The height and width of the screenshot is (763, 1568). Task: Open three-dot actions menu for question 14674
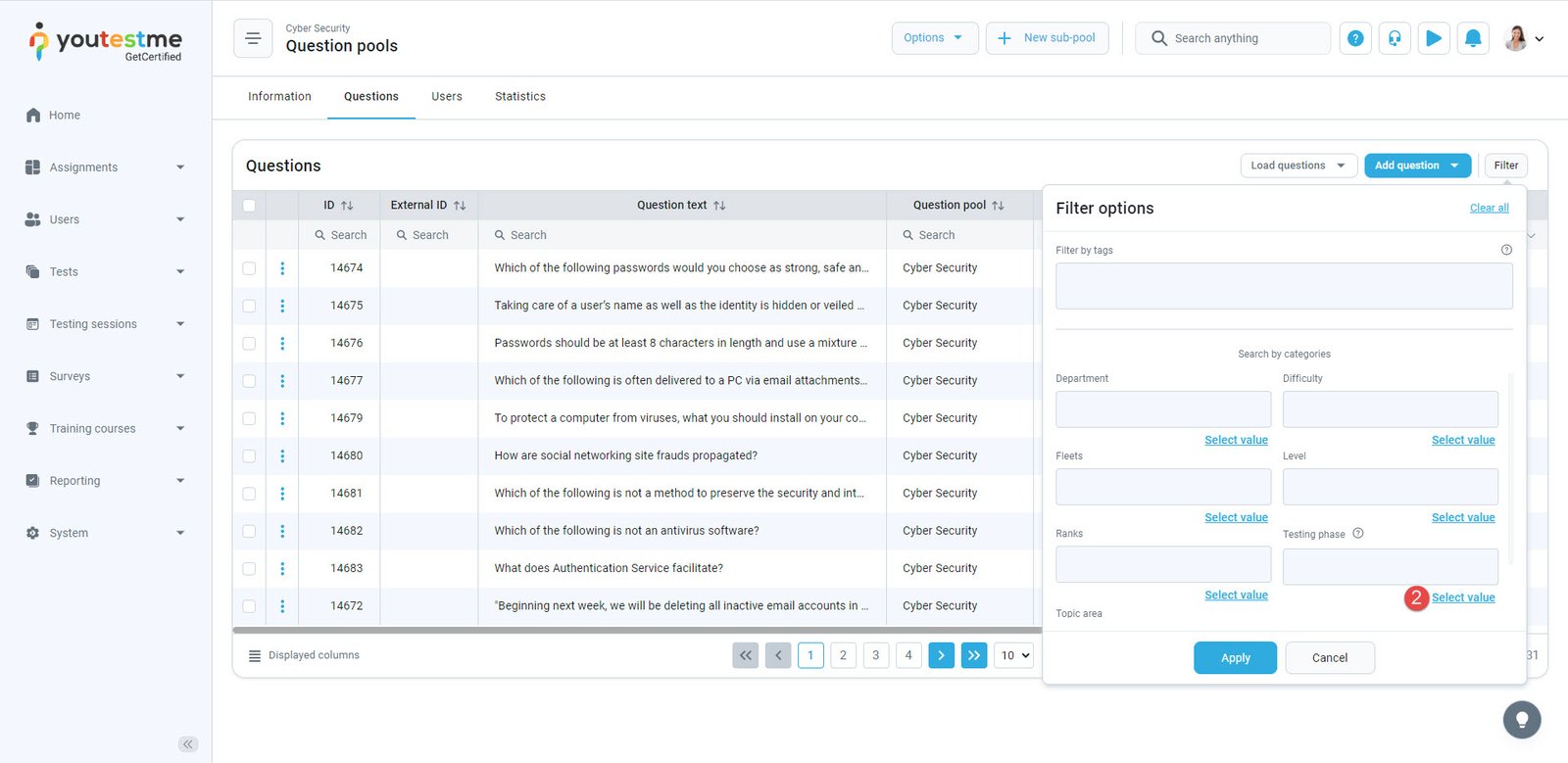click(282, 268)
